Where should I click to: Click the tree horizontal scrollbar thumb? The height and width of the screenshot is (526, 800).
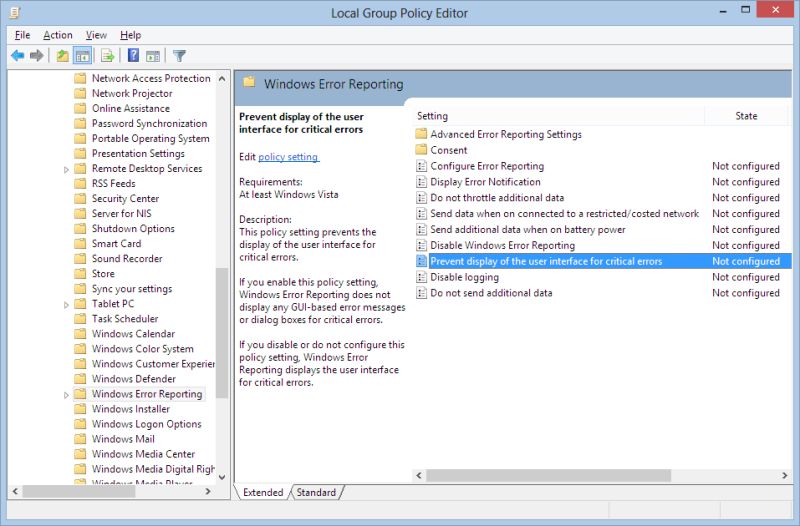point(79,491)
